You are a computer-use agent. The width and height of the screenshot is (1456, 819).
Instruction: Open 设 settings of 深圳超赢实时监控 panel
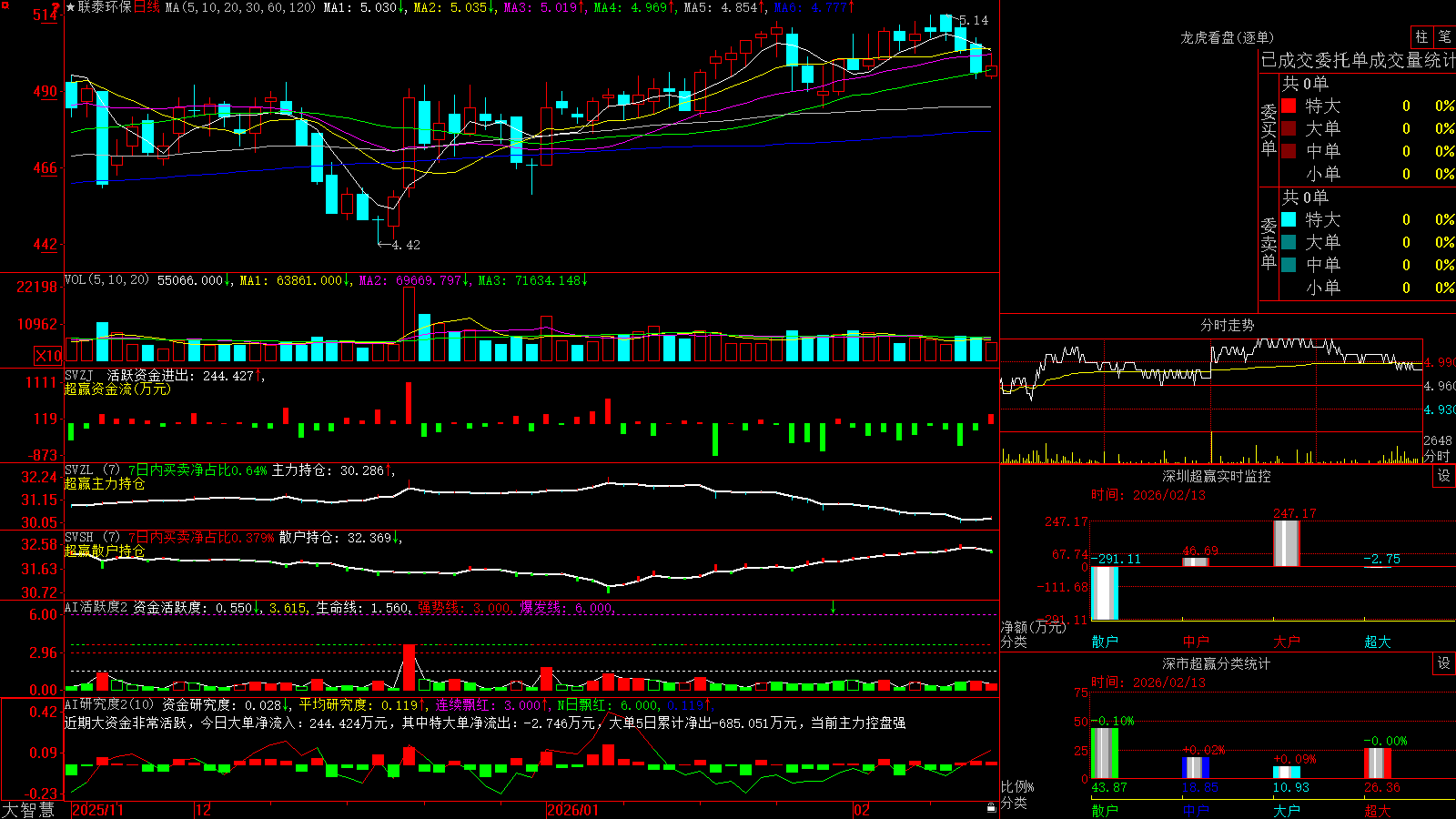(1444, 476)
